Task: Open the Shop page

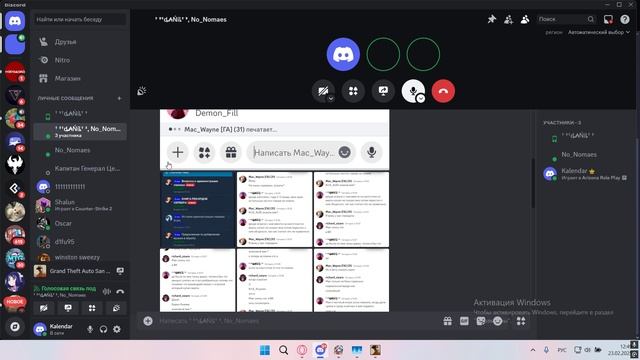Action: click(x=80, y=78)
